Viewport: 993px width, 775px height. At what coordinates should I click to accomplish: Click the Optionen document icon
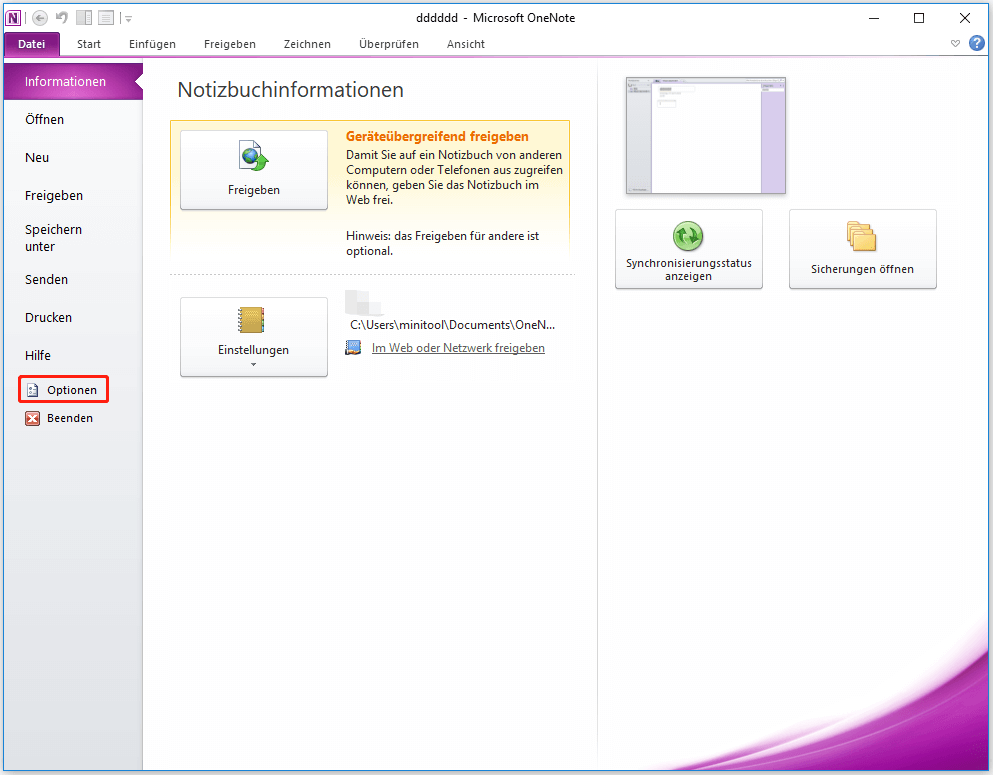point(32,390)
